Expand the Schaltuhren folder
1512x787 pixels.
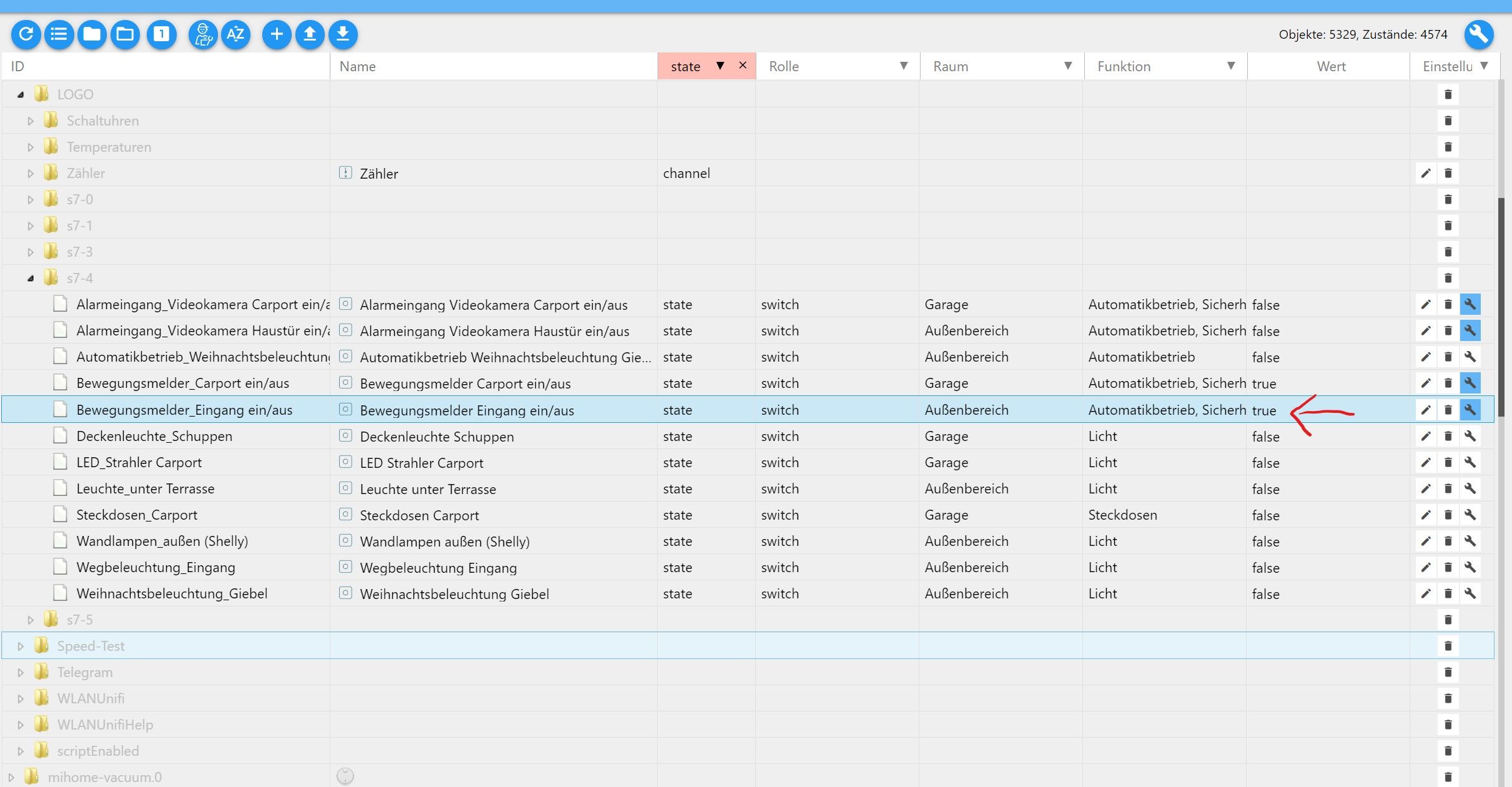tap(31, 121)
